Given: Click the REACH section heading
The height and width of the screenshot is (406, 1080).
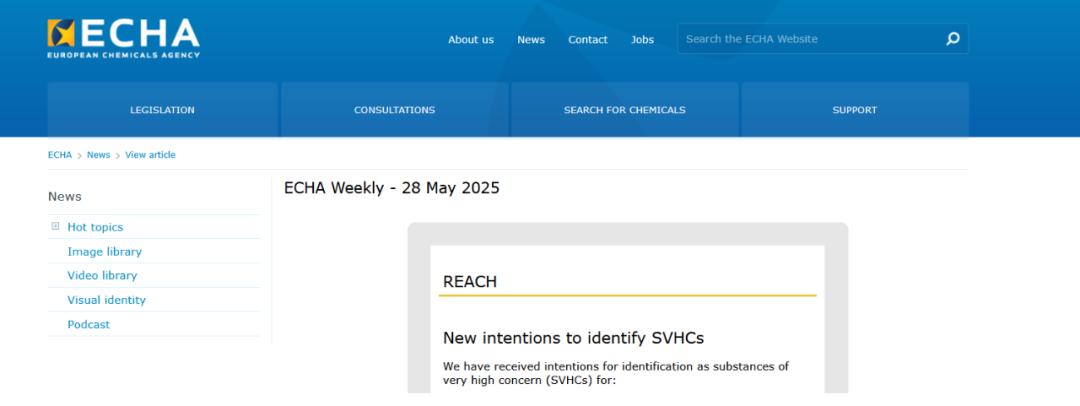Looking at the screenshot, I should point(470,281).
